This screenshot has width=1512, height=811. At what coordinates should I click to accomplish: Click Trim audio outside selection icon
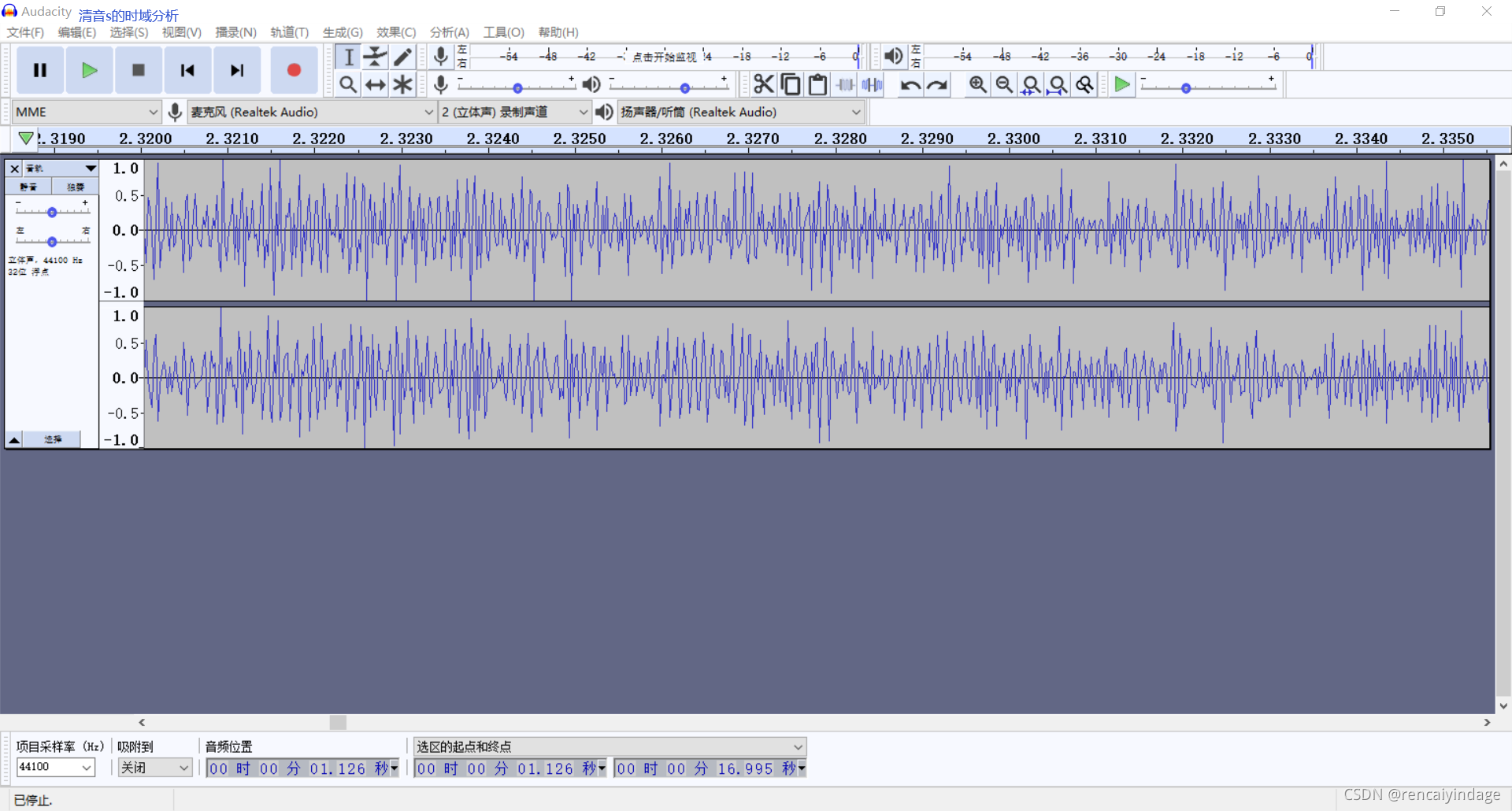845,84
